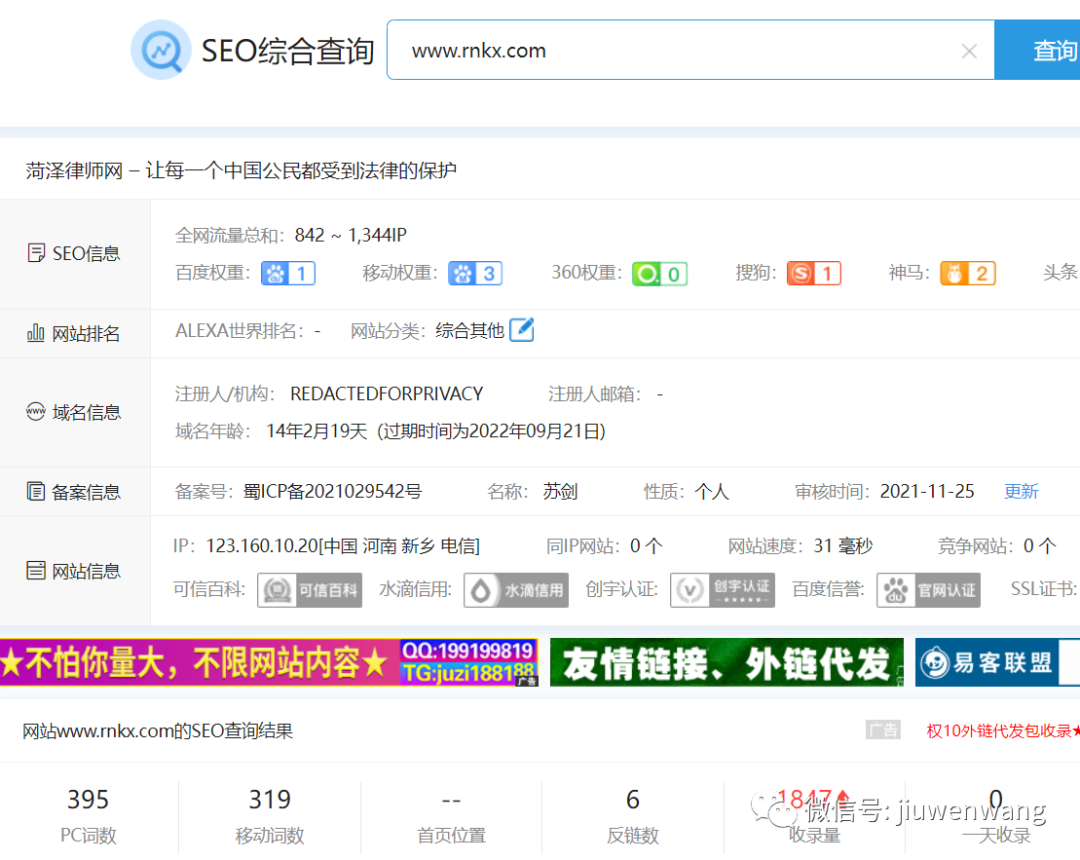
Task: Click the 蜀ICP备2021029542号 record number
Action: click(332, 492)
